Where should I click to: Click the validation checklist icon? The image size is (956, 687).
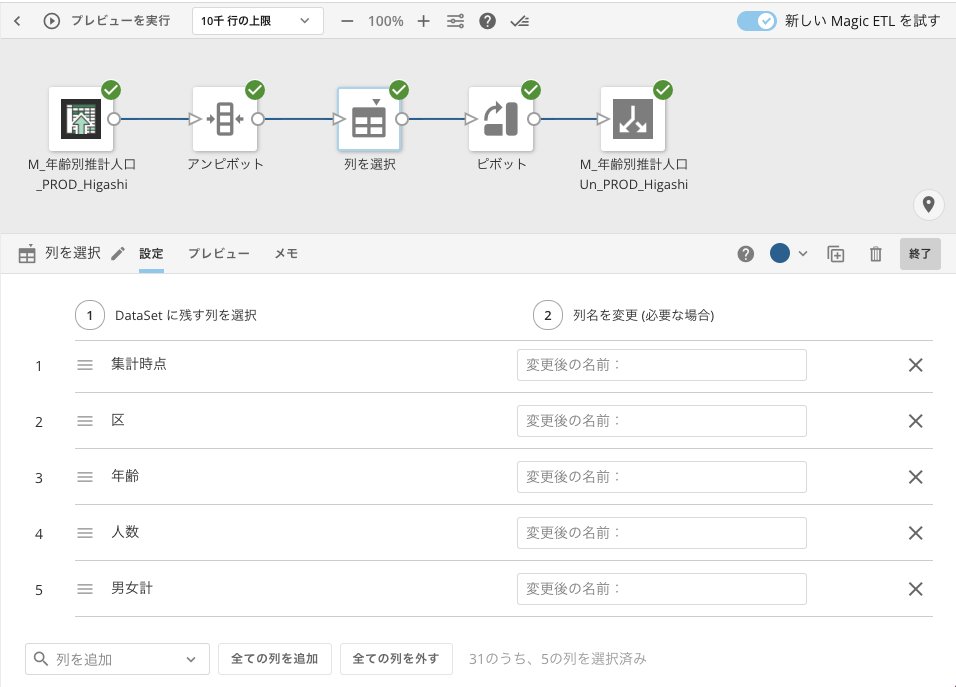click(x=519, y=21)
